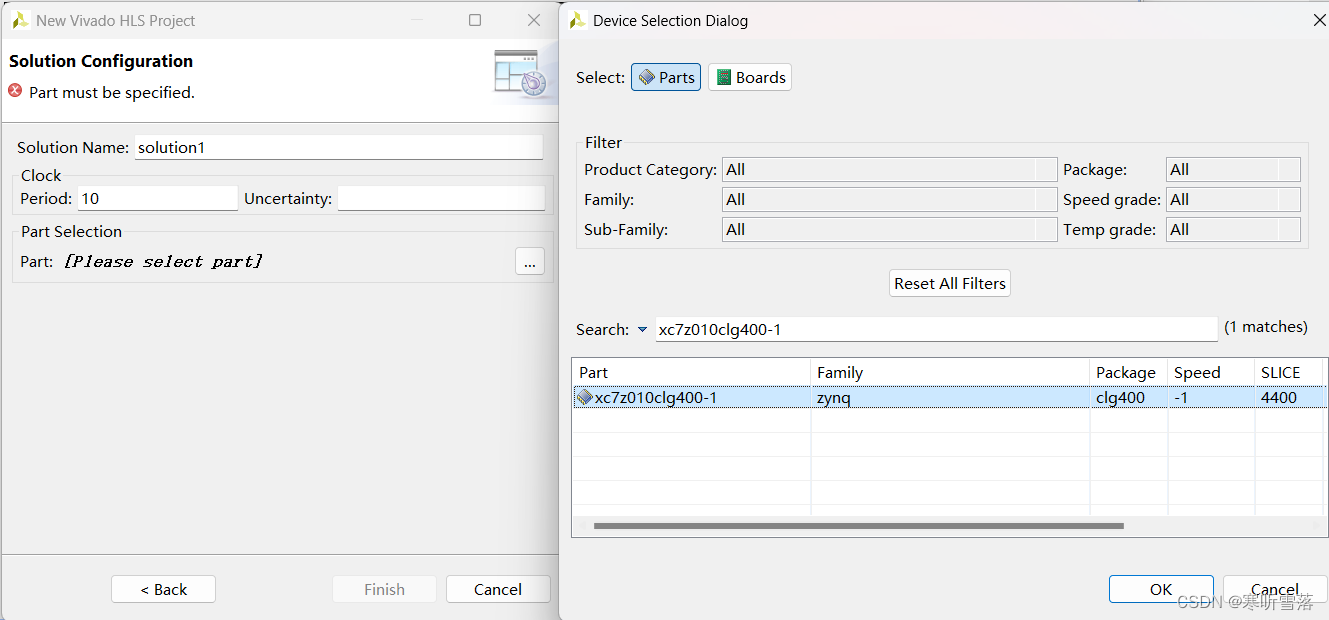Close the Device Selection Dialog window
The width and height of the screenshot is (1329, 620).
1318,20
